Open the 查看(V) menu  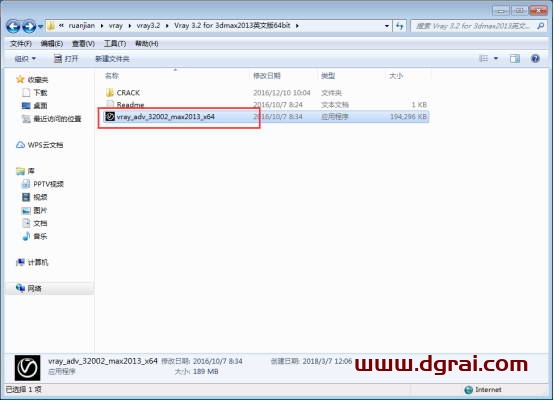pos(83,43)
